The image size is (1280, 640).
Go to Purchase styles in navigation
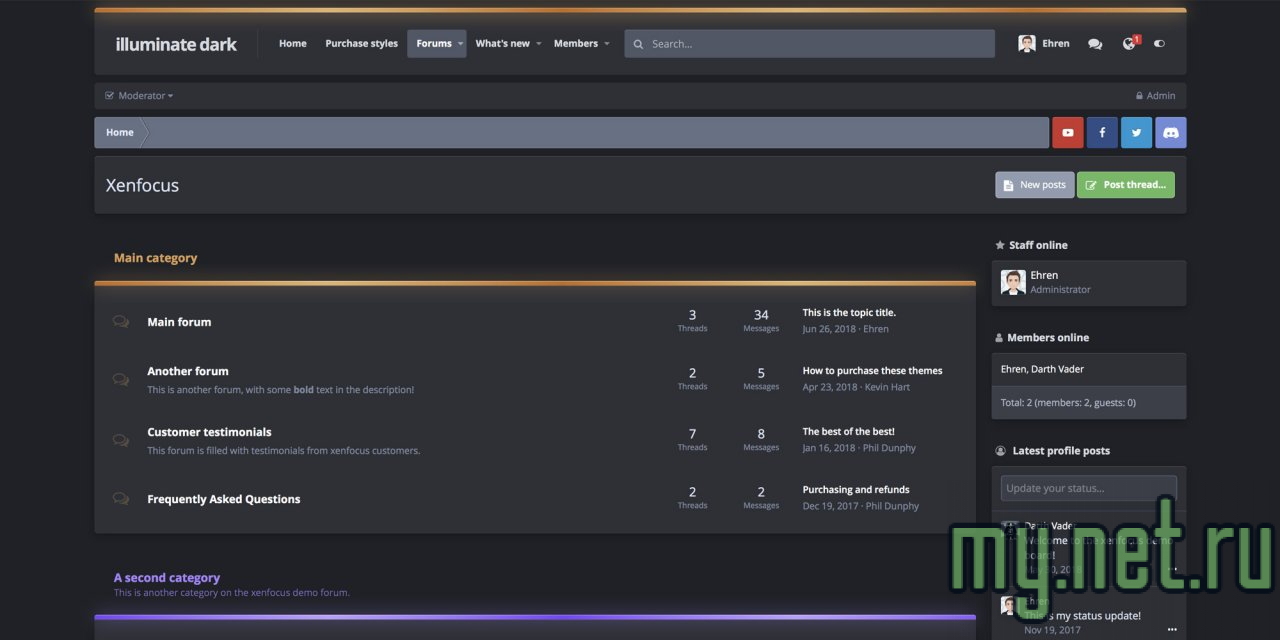click(x=361, y=44)
